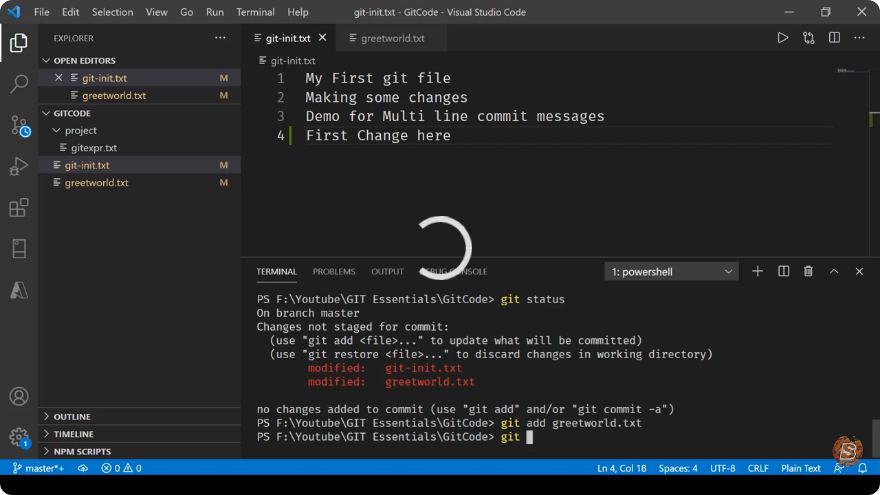Open Run and Debug view

[x=19, y=166]
